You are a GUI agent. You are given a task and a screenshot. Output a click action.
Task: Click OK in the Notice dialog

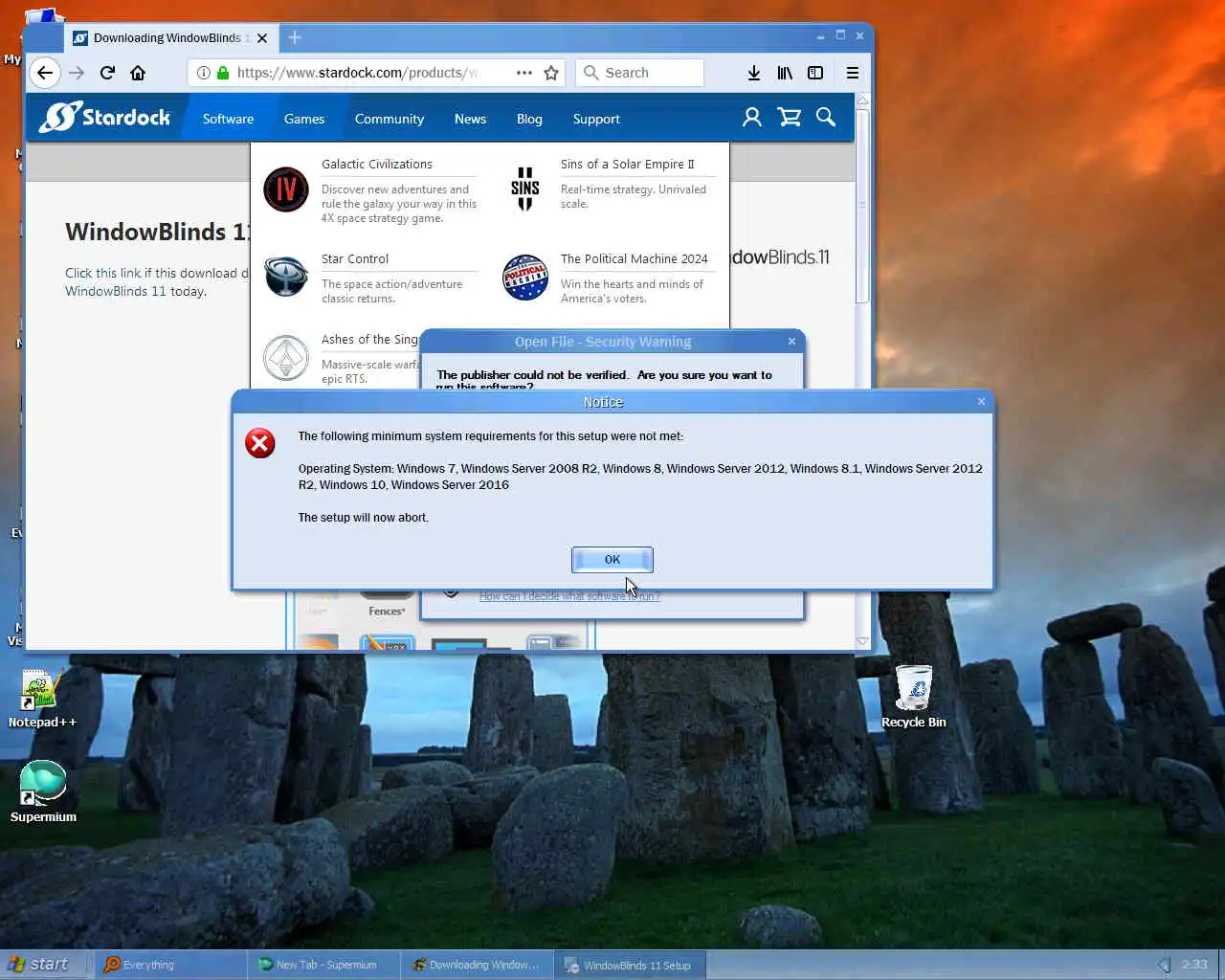pos(612,560)
